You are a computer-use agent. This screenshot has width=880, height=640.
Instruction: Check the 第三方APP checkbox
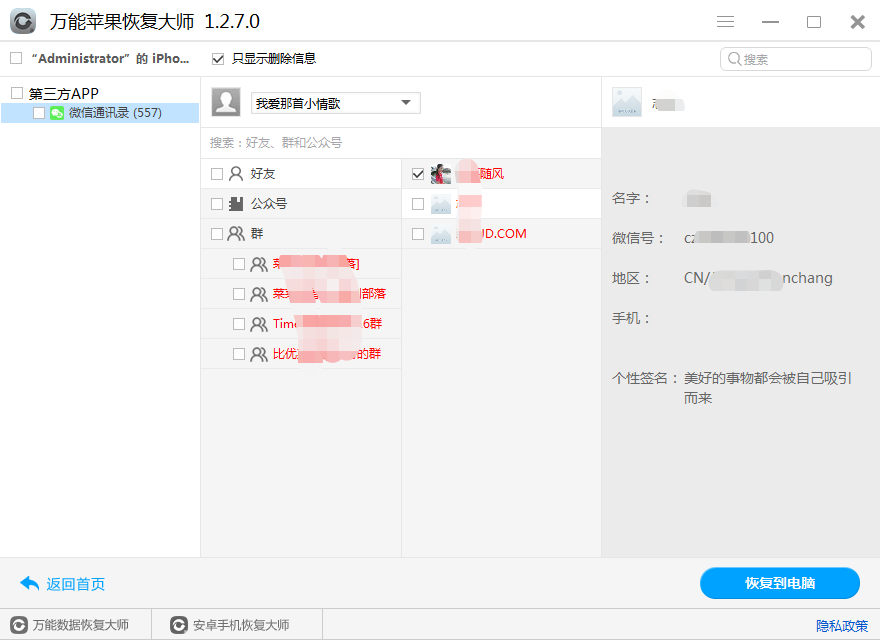point(17,93)
